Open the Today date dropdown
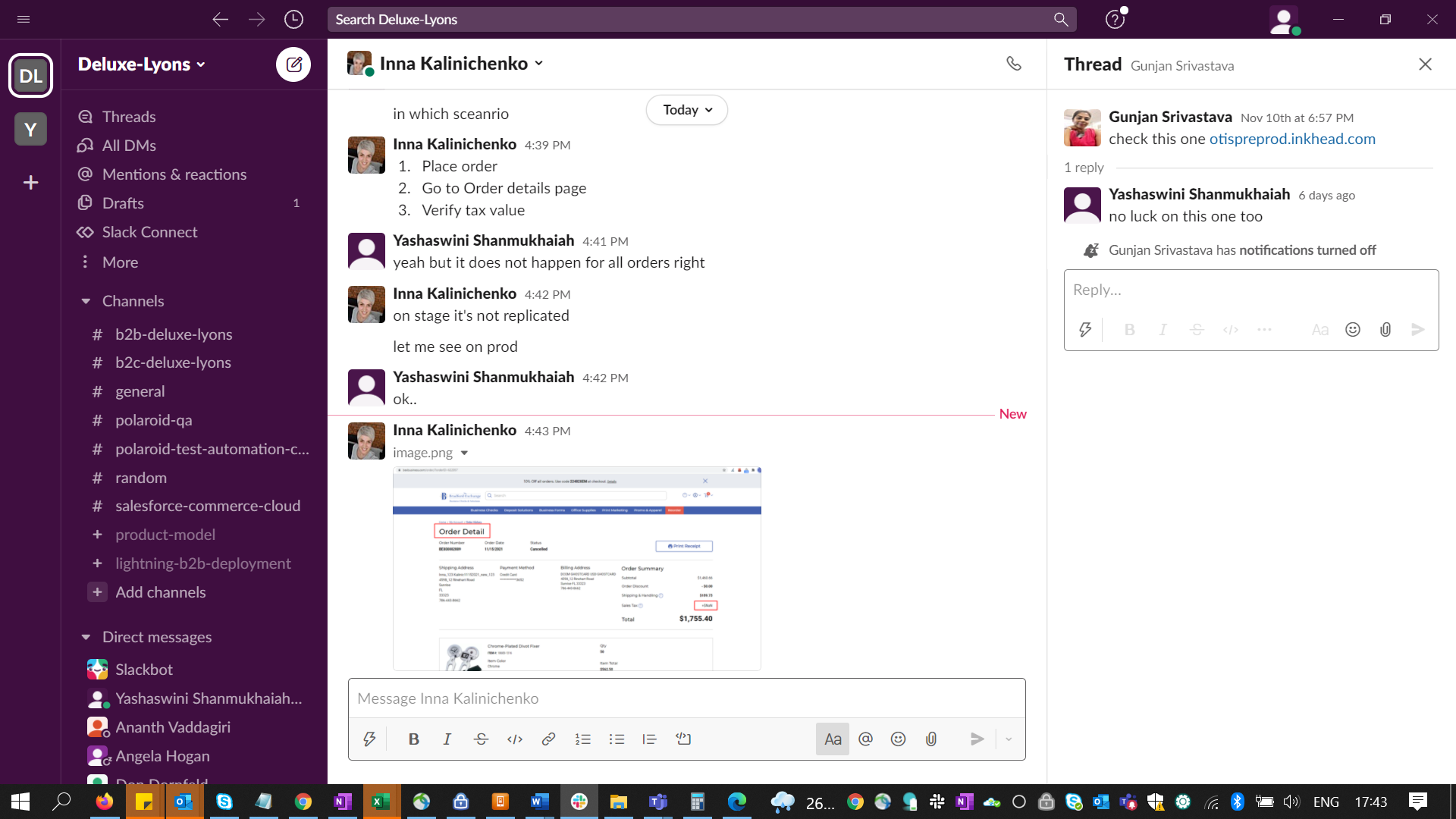Viewport: 1456px width, 819px height. (686, 110)
